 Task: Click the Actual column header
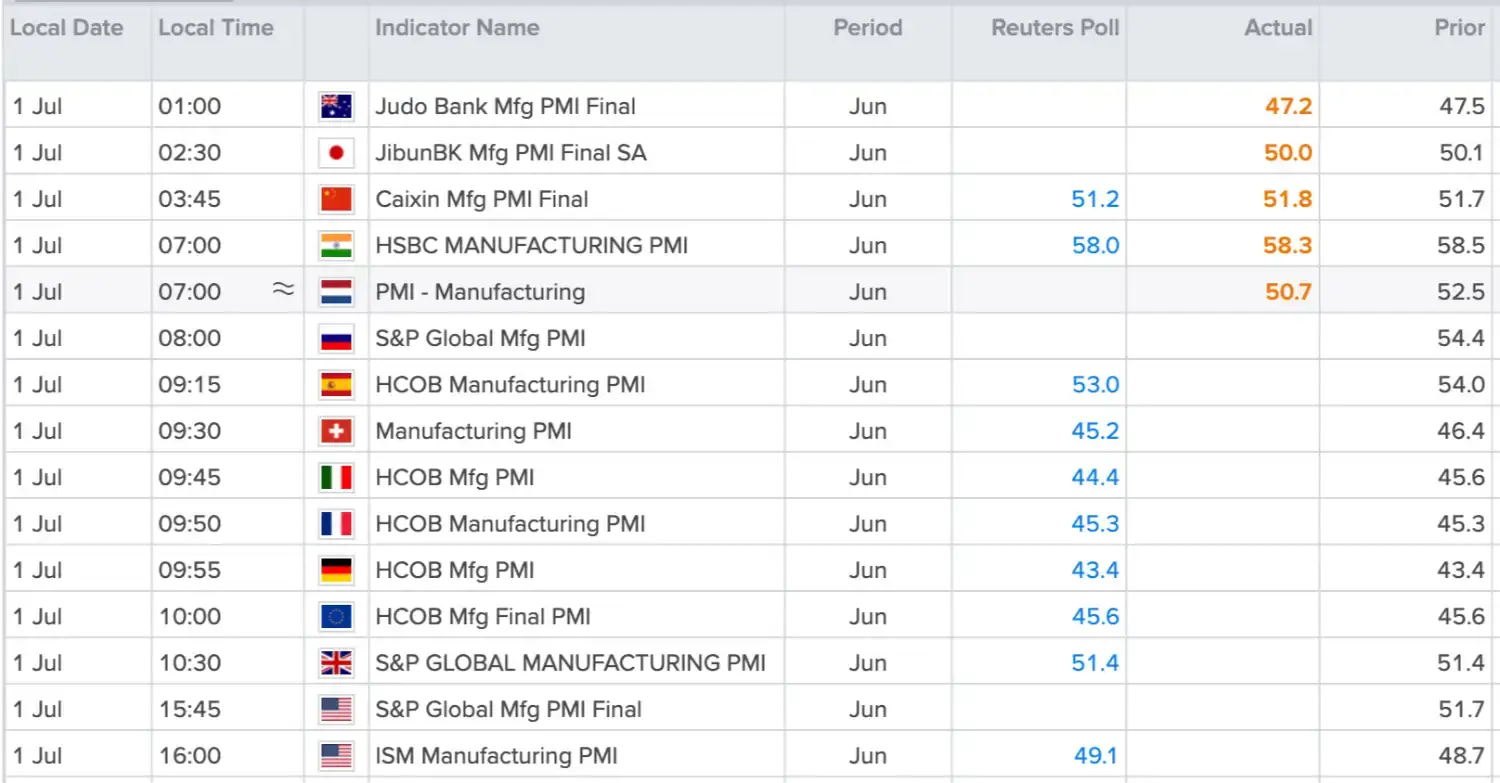tap(1278, 28)
